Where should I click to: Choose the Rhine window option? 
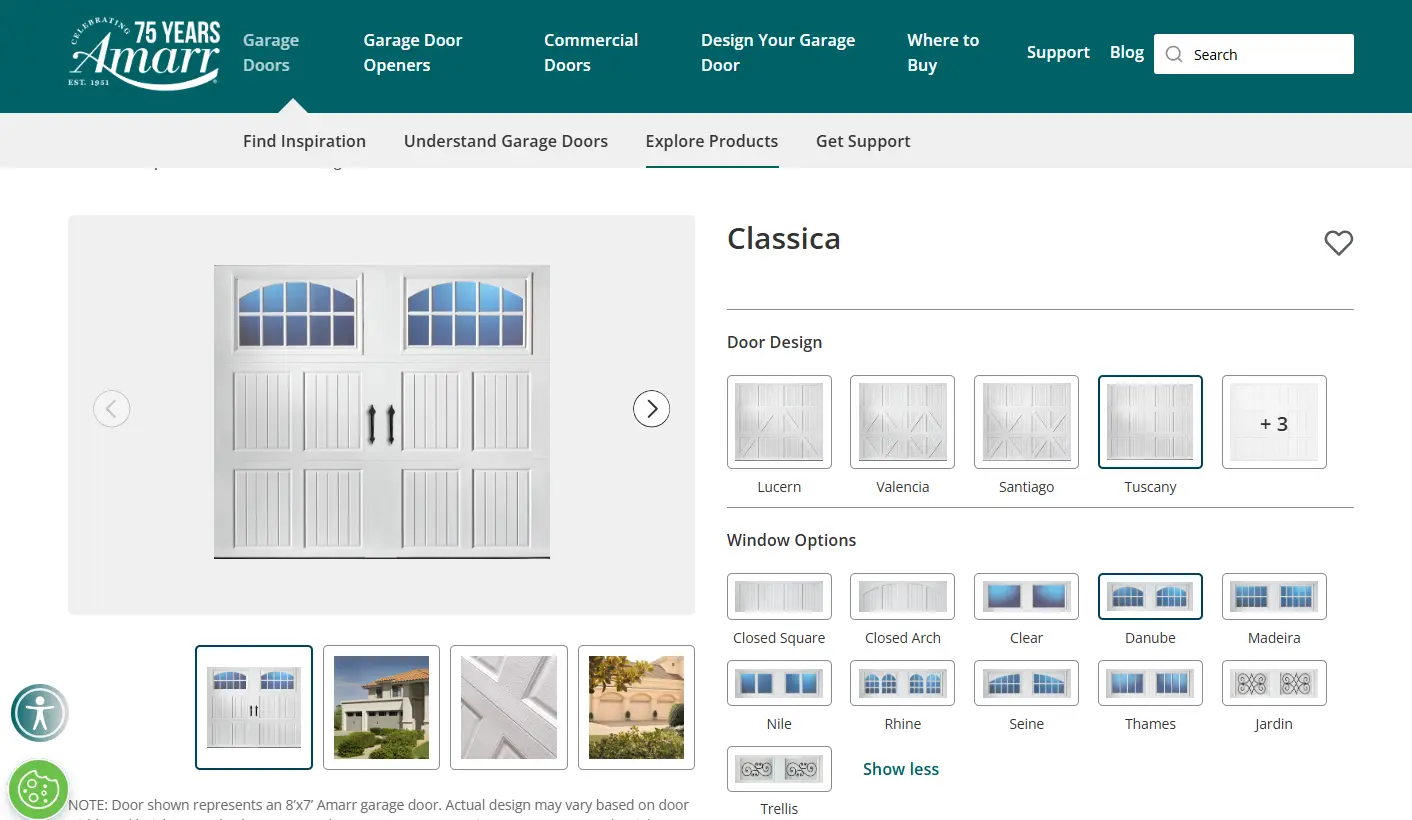pos(902,683)
